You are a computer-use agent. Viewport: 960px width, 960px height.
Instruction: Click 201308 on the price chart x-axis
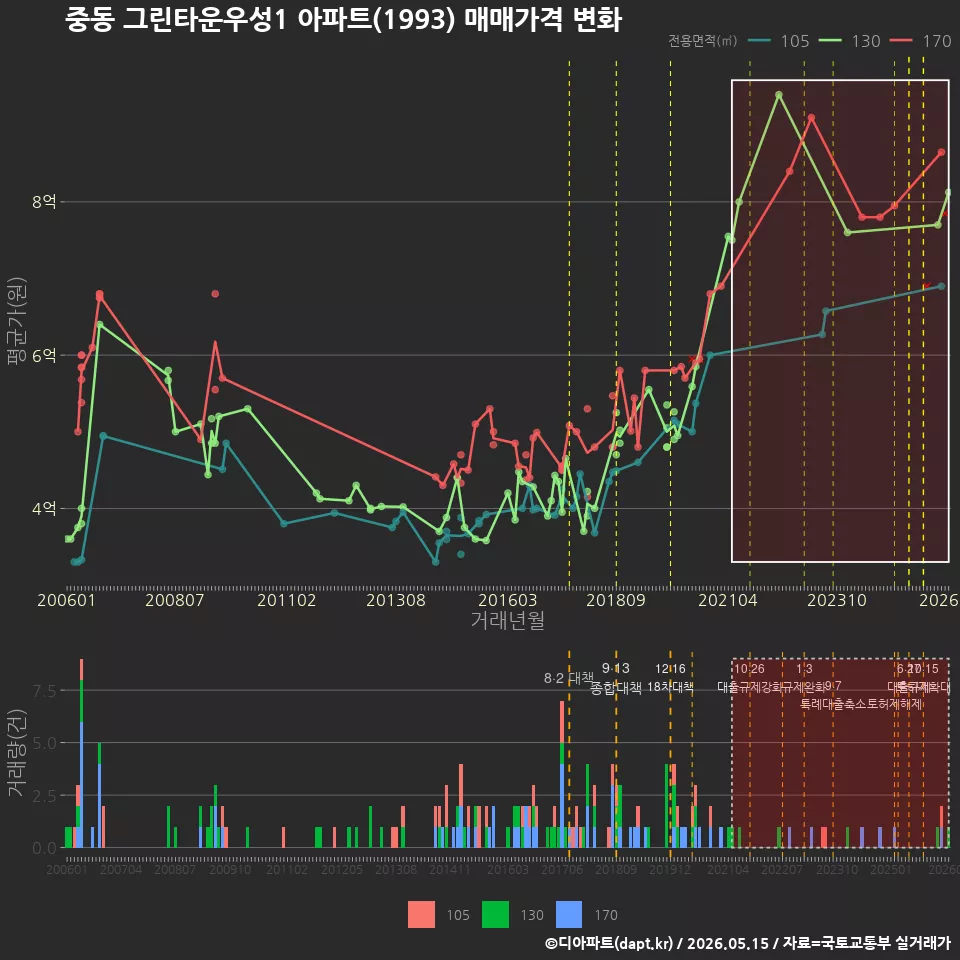pyautogui.click(x=396, y=600)
